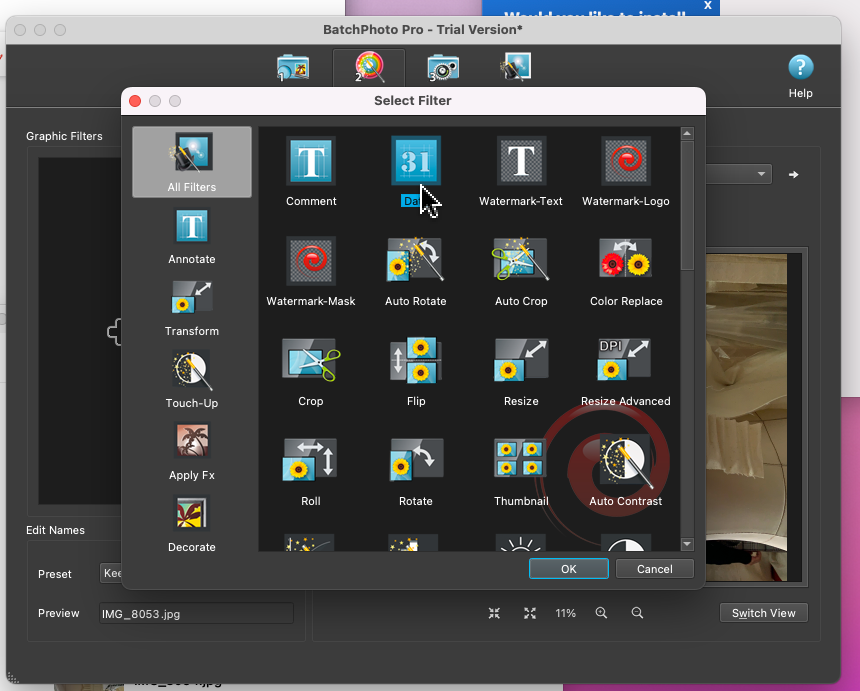Confirm filter selection with OK
Screen dimensions: 860x691
pos(569,569)
